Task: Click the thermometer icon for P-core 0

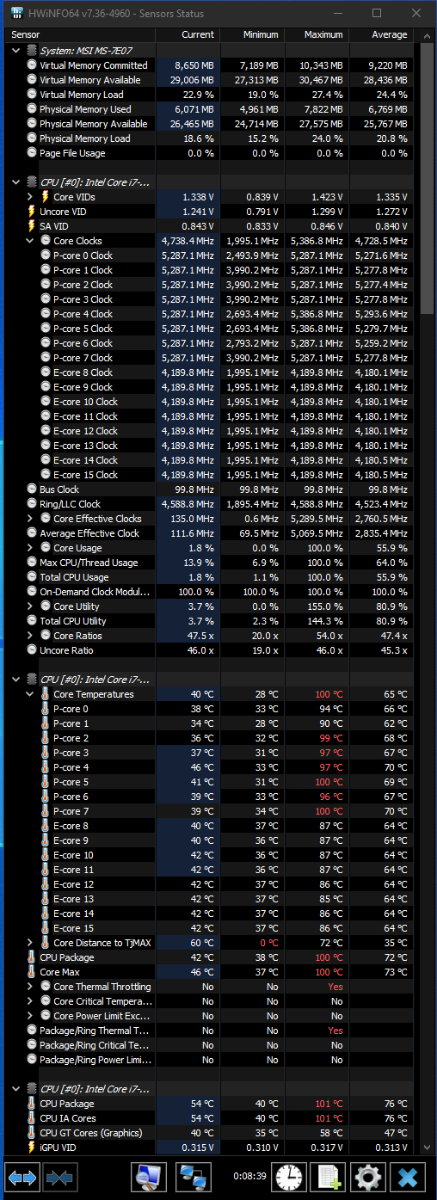Action: (x=45, y=708)
